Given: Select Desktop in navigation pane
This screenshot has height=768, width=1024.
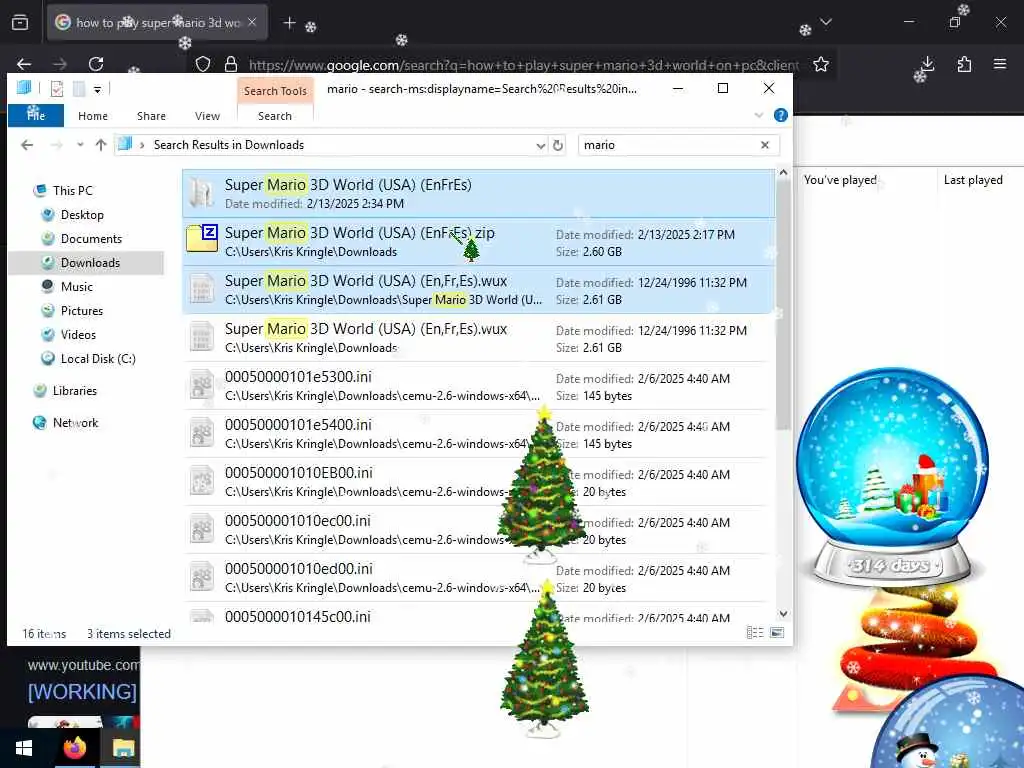Looking at the screenshot, I should (x=82, y=215).
